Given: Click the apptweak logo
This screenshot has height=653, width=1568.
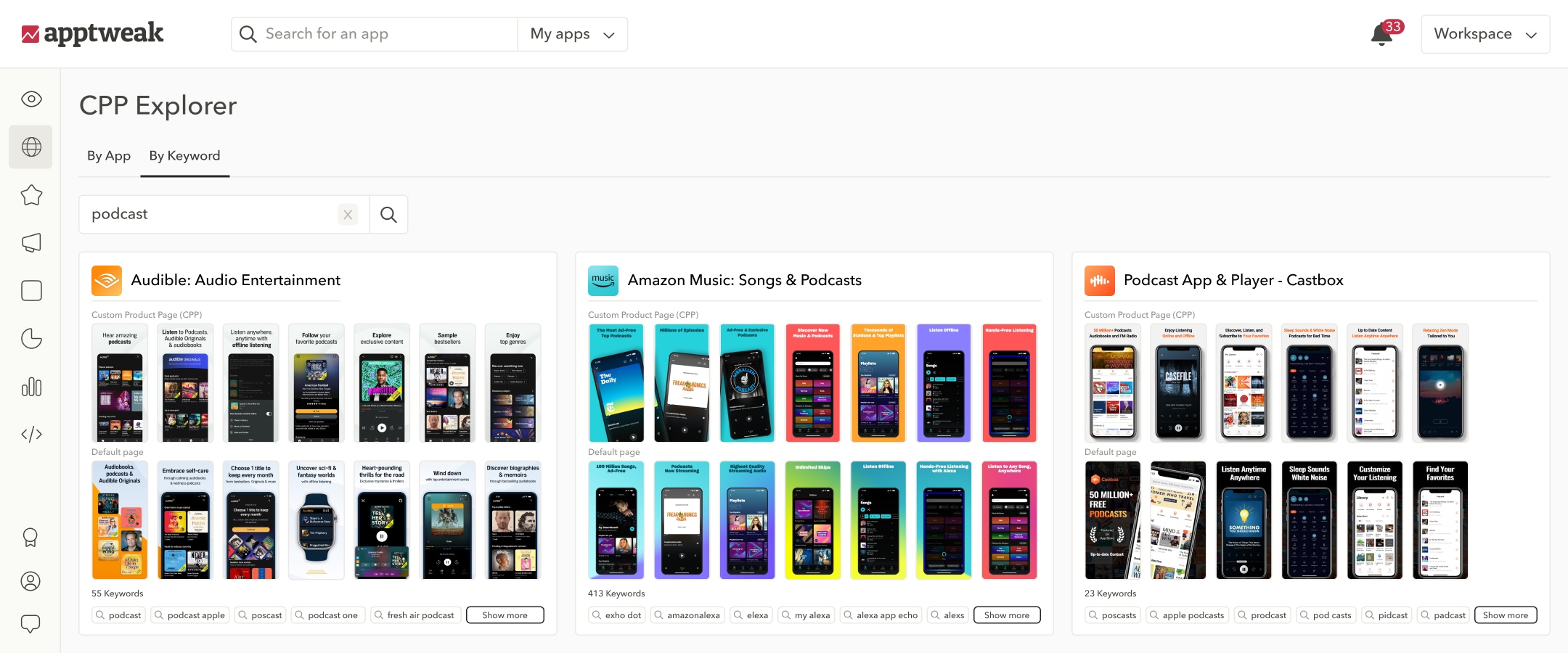Looking at the screenshot, I should (x=92, y=33).
